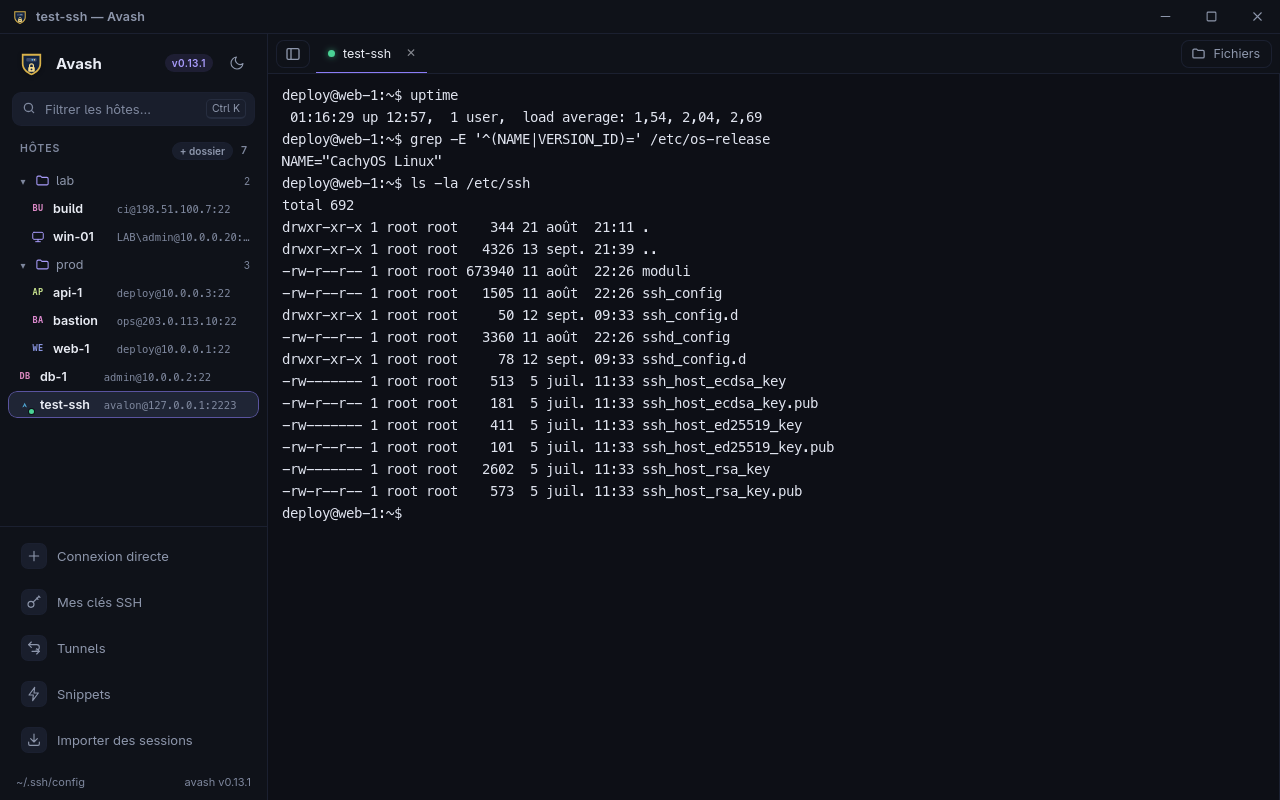
Task: Maximize the Avash window
Action: [x=1211, y=17]
